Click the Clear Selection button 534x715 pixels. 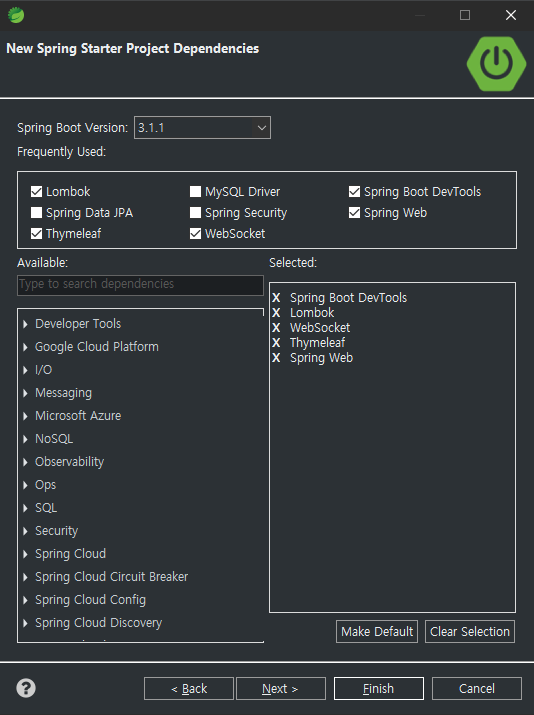click(470, 632)
